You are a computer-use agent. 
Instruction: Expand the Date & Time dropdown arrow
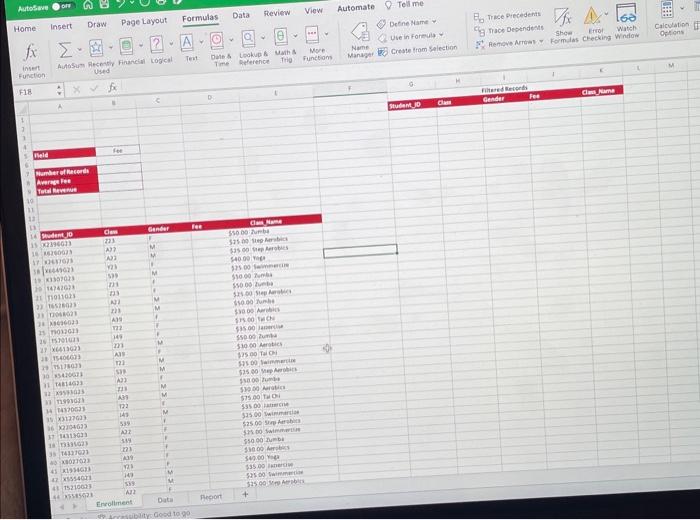pyautogui.click(x=231, y=40)
